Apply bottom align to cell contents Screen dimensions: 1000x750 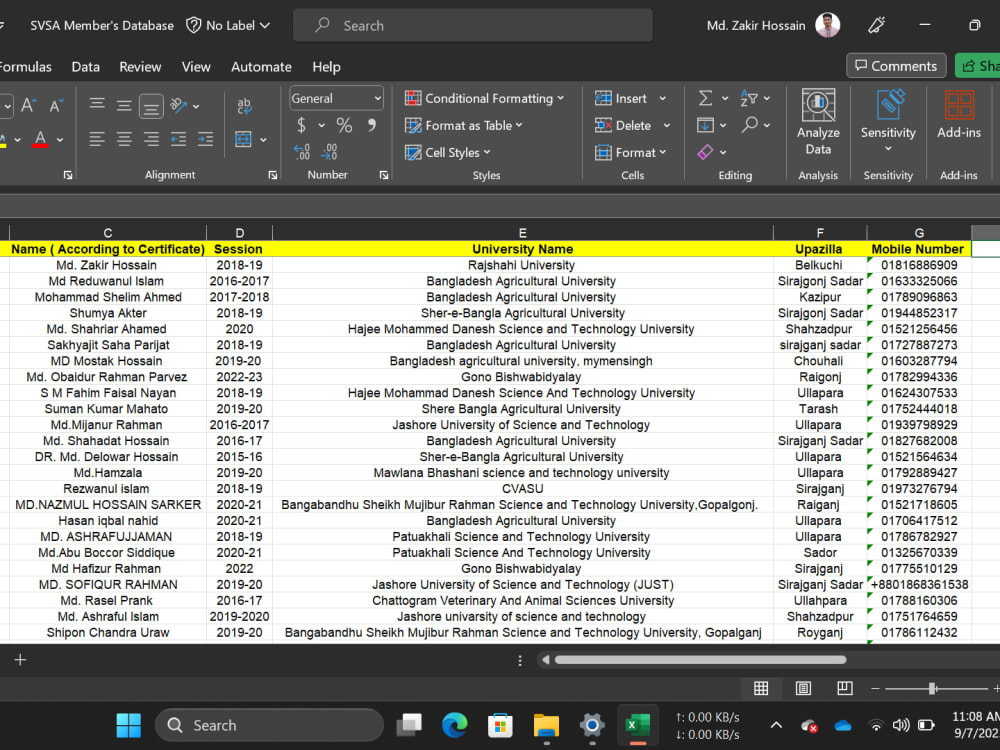click(151, 107)
